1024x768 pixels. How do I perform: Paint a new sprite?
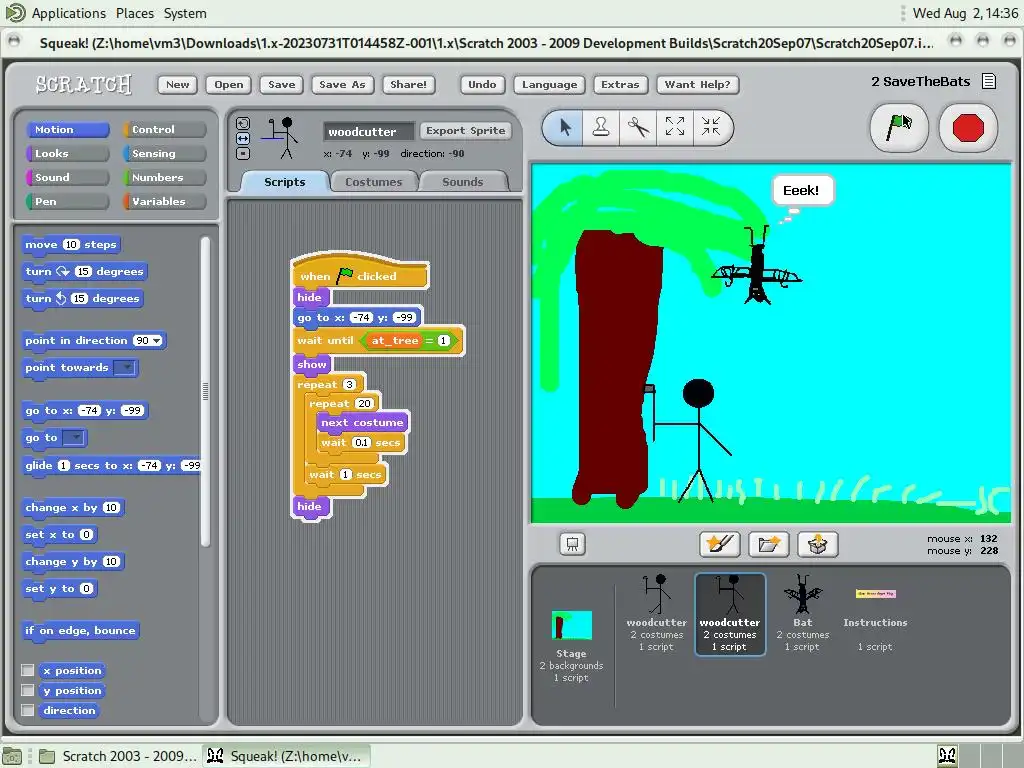[719, 544]
